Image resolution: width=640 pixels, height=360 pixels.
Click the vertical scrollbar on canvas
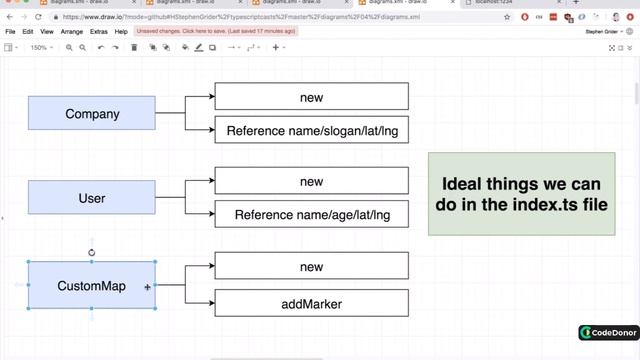coord(637,93)
